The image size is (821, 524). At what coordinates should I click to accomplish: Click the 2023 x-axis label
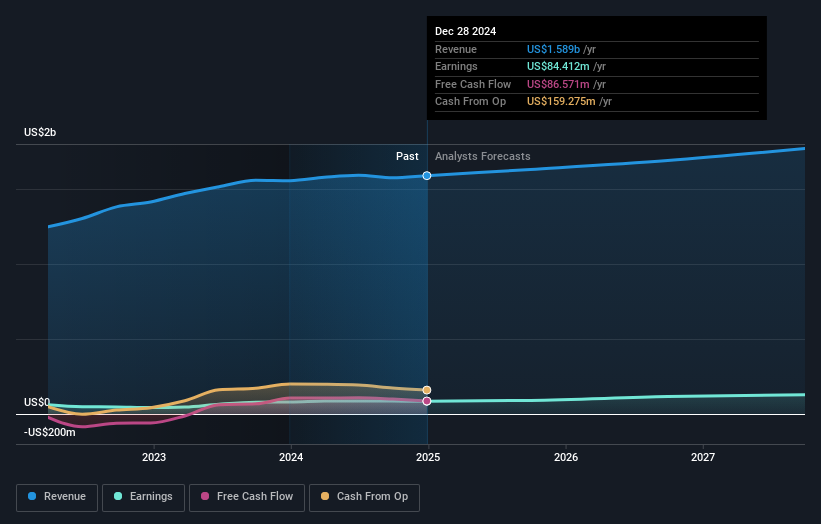click(154, 457)
